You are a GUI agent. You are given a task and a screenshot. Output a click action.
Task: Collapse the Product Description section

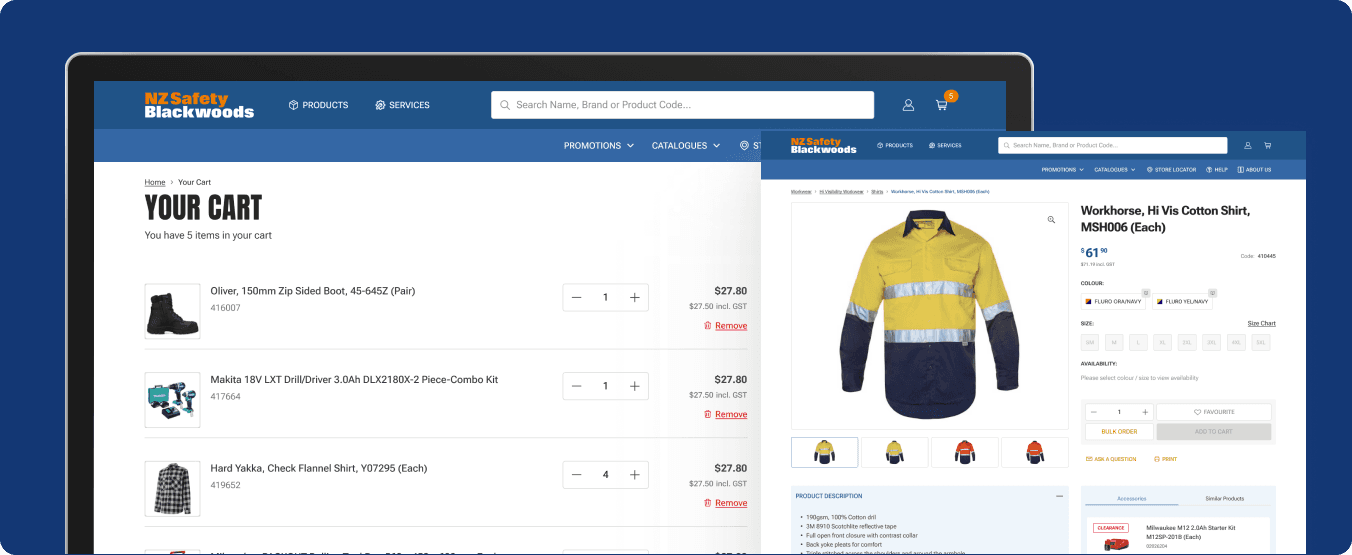[1059, 496]
